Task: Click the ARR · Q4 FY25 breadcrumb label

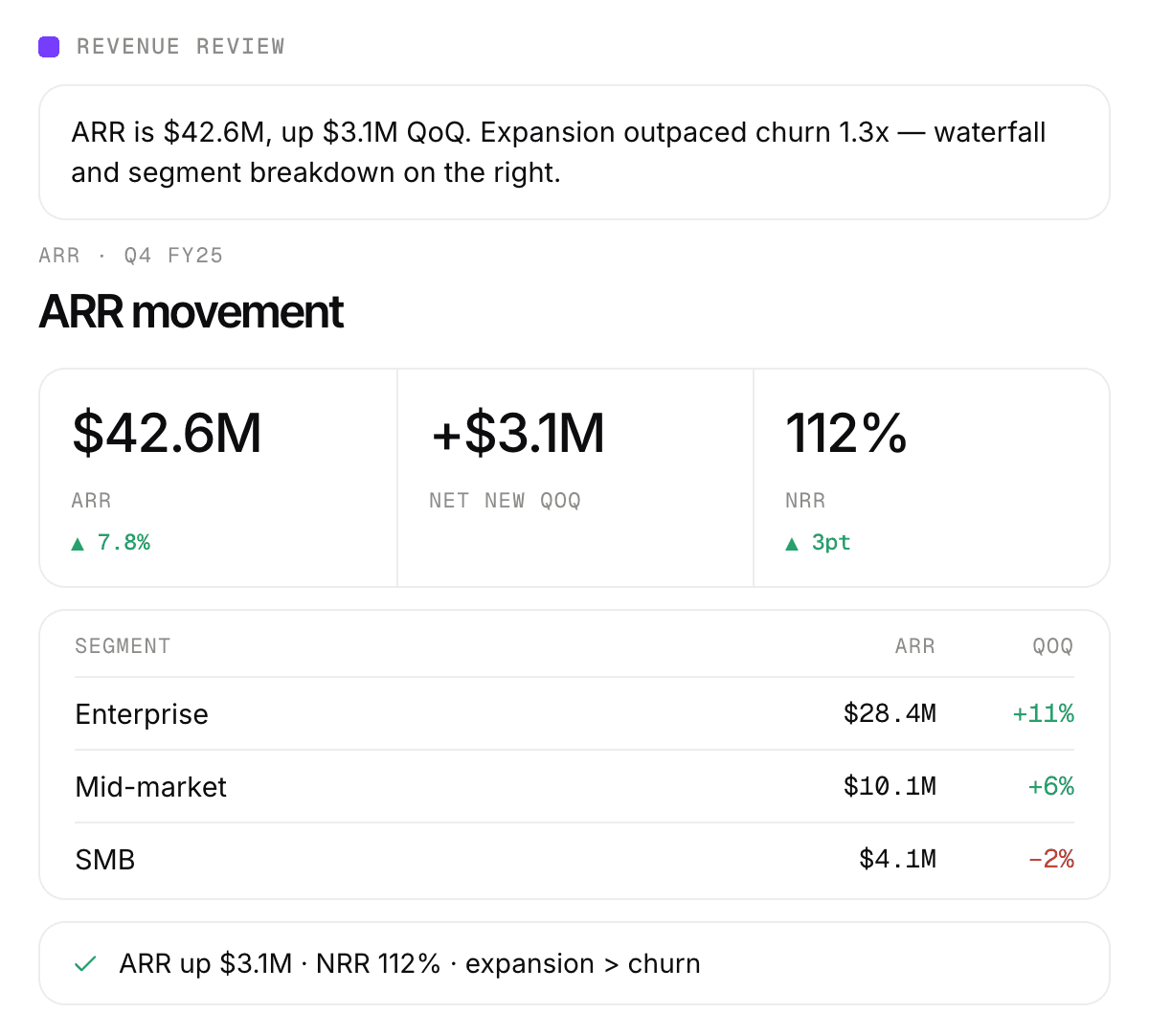Action: pos(131,256)
